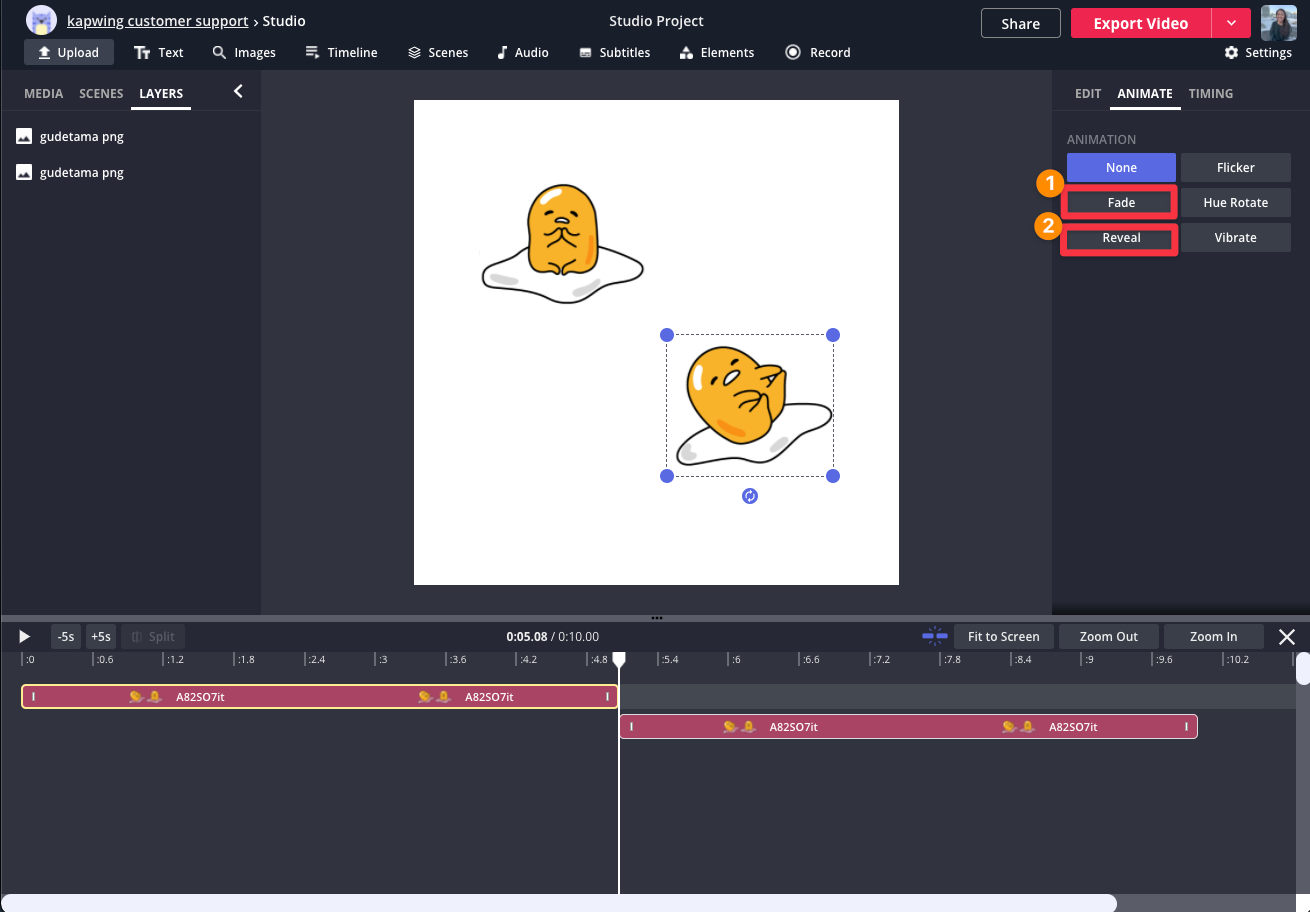
Task: Open the Subtitles tool
Action: [x=614, y=52]
